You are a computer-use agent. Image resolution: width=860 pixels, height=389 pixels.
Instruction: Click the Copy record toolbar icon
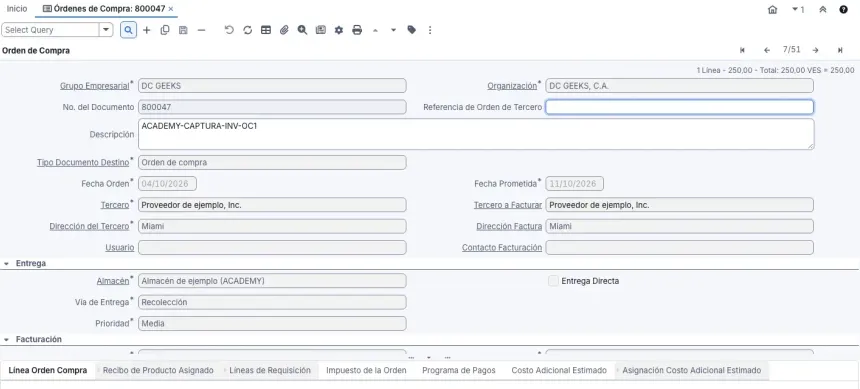point(165,30)
